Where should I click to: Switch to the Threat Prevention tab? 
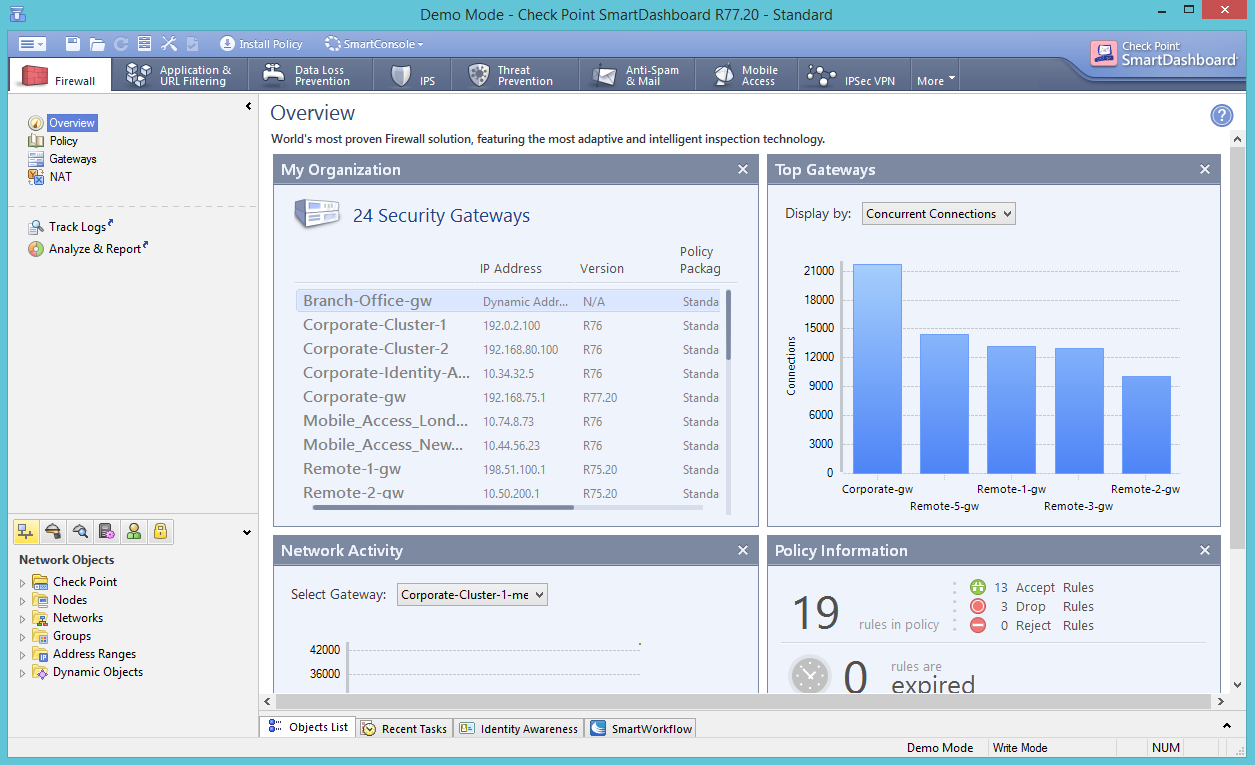click(515, 76)
